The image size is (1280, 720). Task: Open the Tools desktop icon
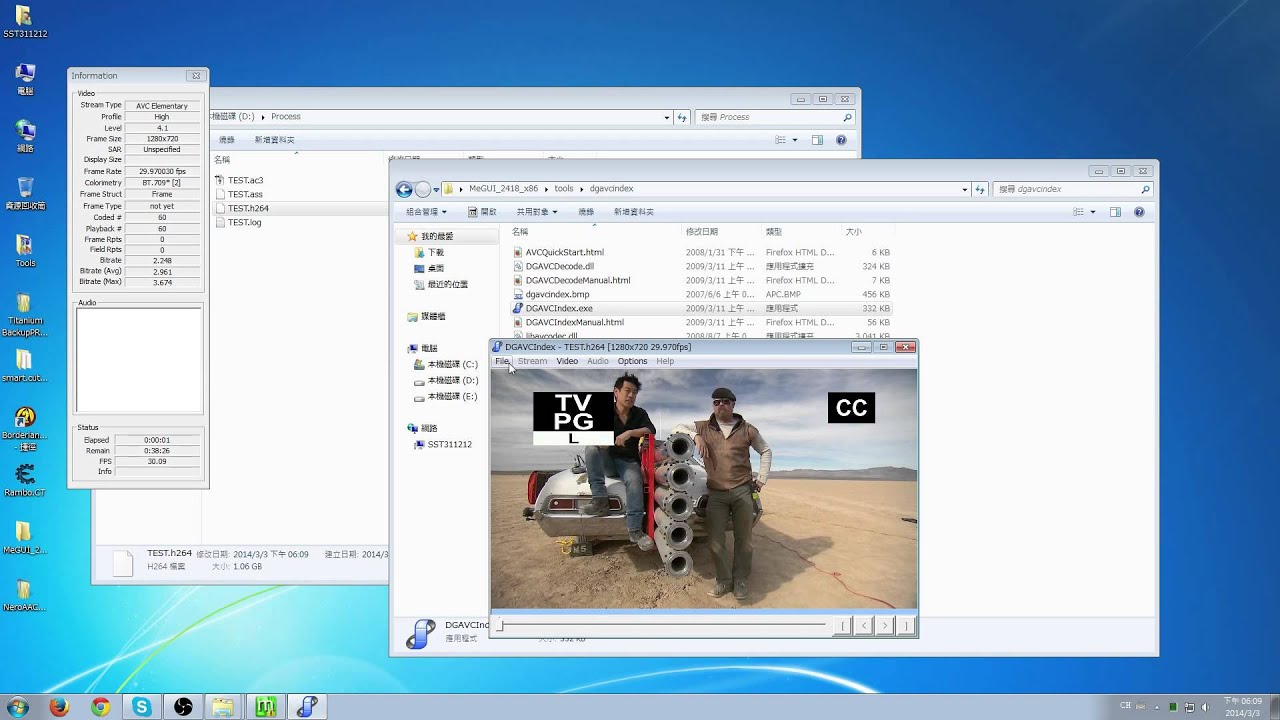(25, 250)
